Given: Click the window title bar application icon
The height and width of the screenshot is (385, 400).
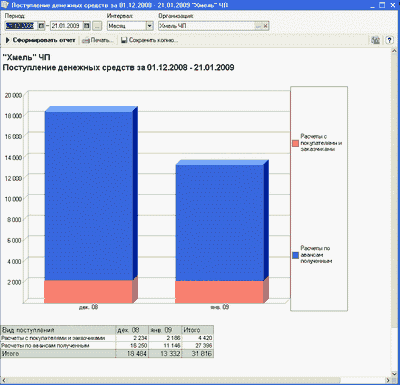Looking at the screenshot, I should (x=5, y=5).
